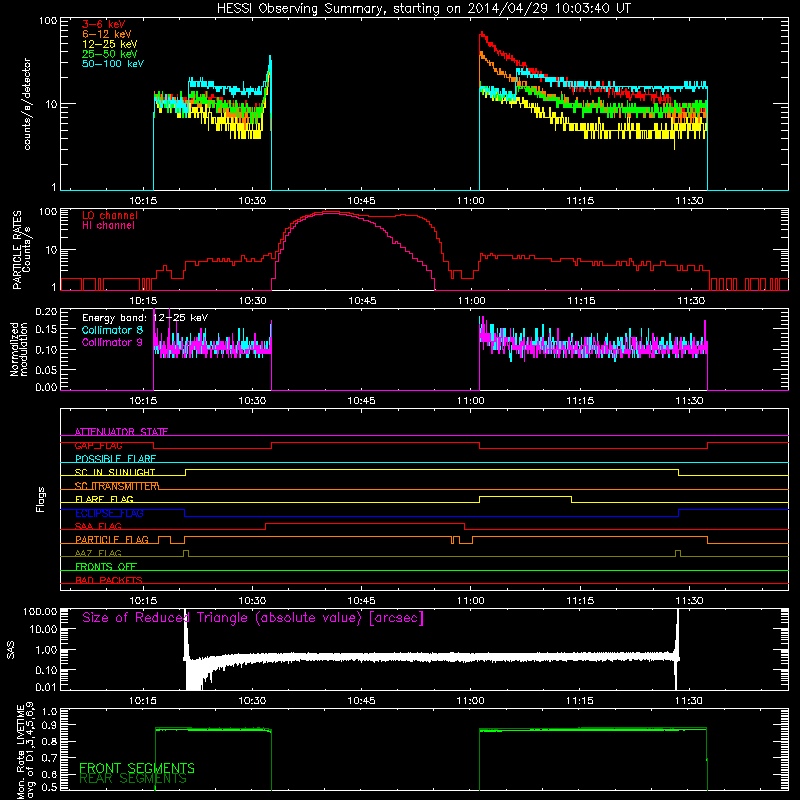Click the Normalized modulation axis title

click(18, 349)
